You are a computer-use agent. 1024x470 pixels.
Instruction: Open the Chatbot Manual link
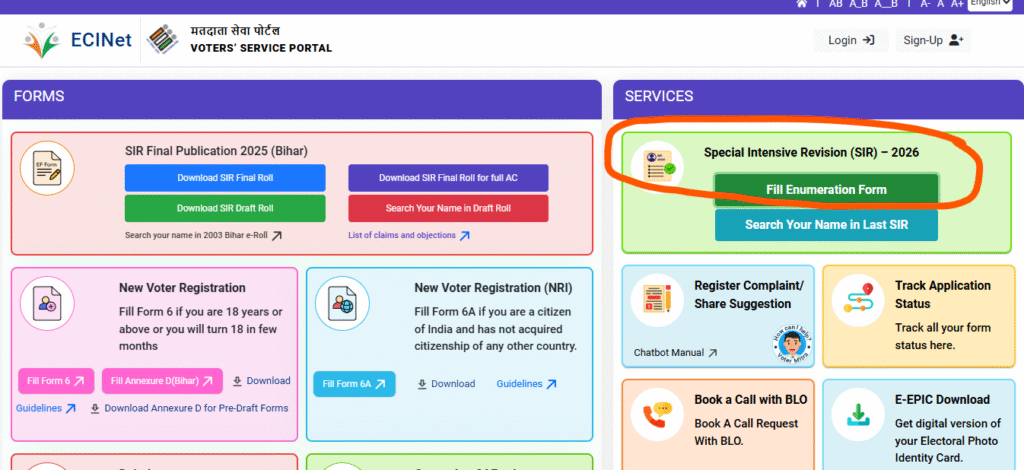coord(675,353)
